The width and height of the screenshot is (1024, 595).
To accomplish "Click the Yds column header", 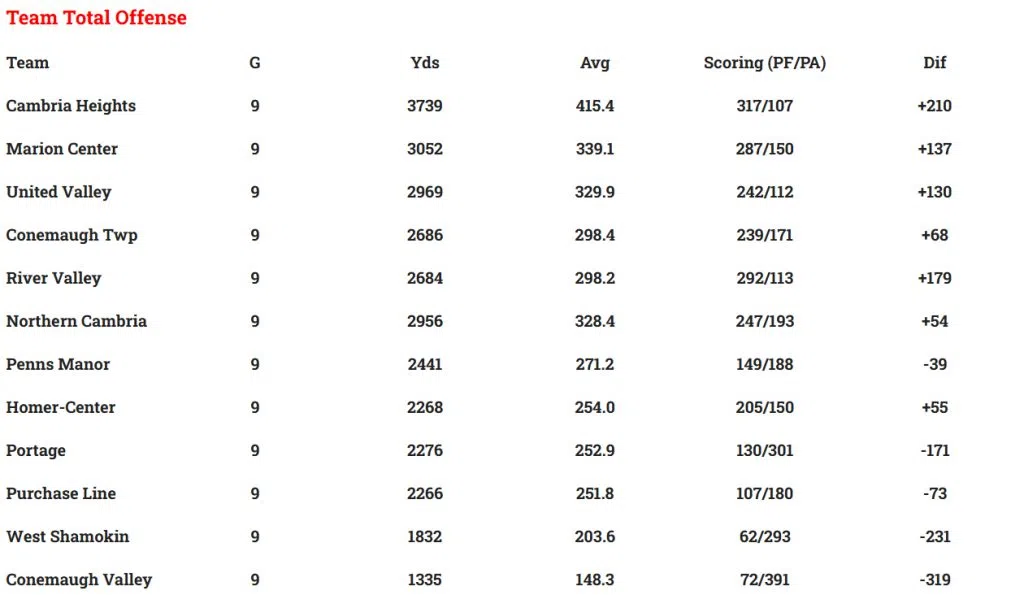I will tap(425, 63).
